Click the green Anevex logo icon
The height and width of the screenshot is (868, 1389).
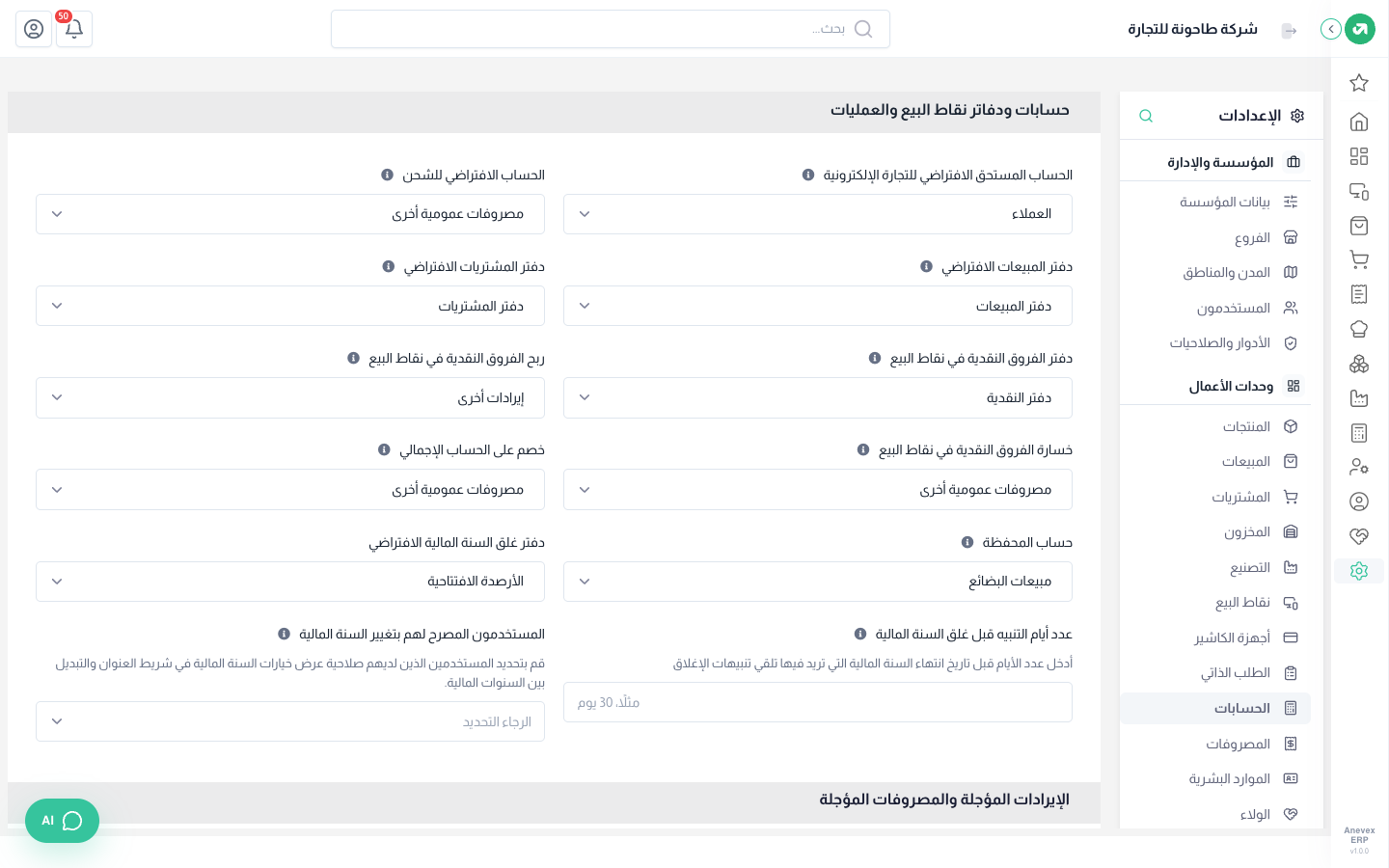pyautogui.click(x=1360, y=29)
